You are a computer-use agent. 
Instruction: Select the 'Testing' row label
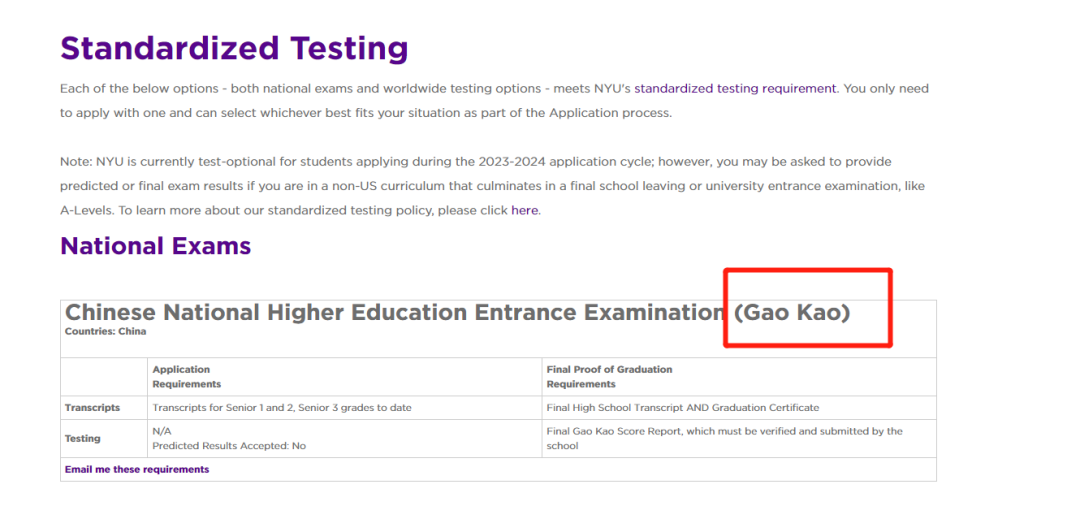point(83,439)
